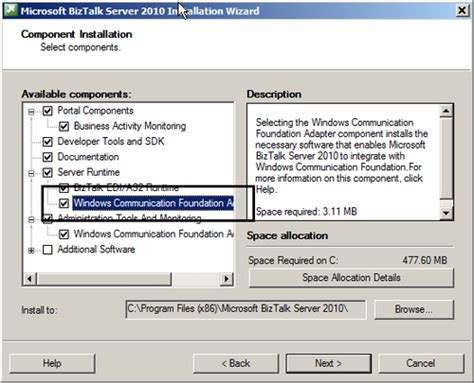Screen dimensions: 474x383
Task: Click the components list horizontal scrollbar thumb
Action: coord(104,279)
